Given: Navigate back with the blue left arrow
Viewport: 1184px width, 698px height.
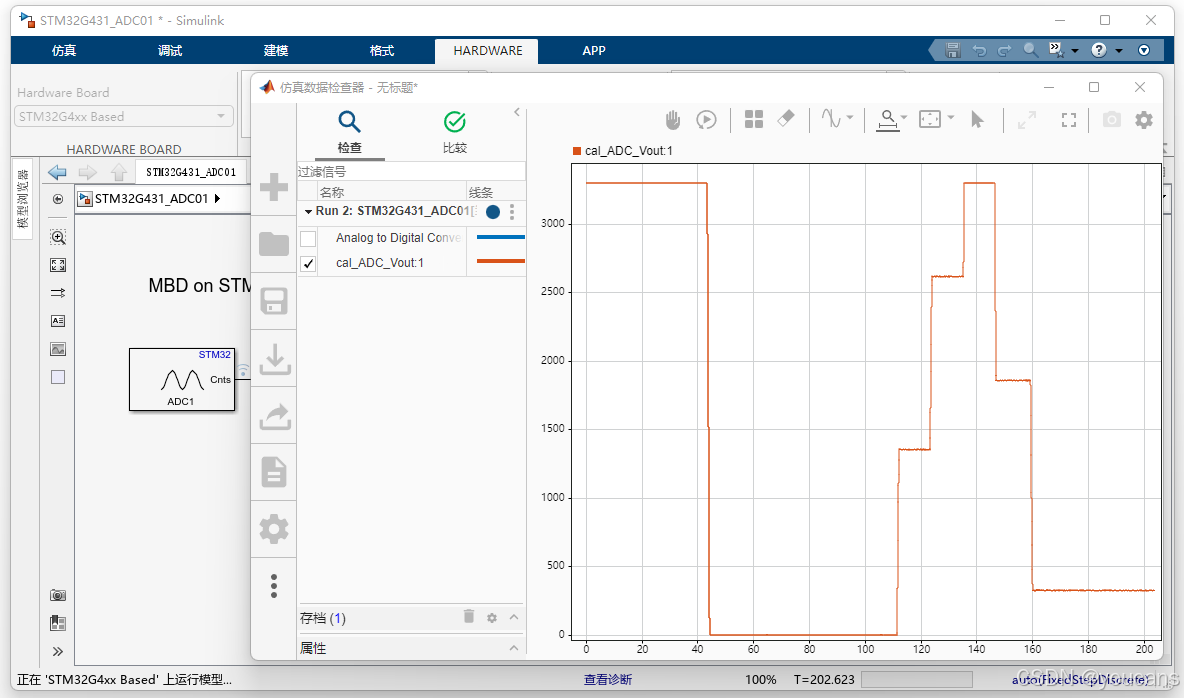Looking at the screenshot, I should click(x=57, y=172).
